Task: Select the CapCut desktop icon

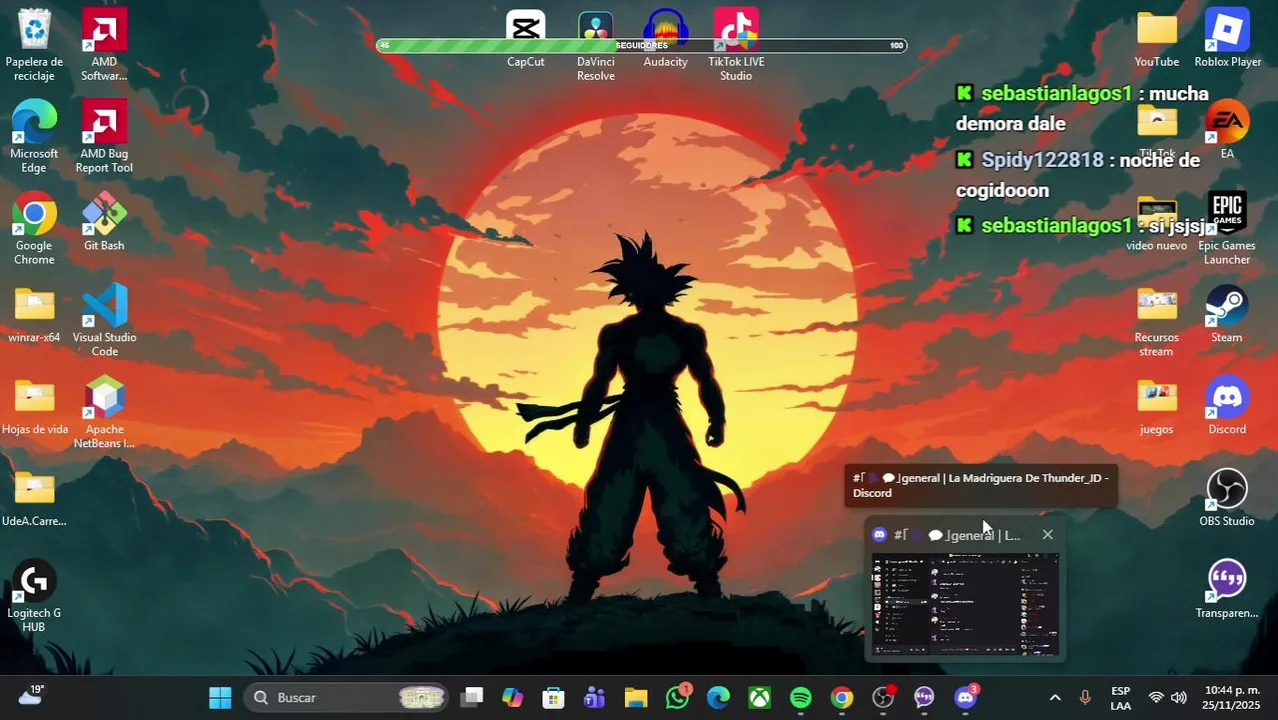Action: point(526,40)
